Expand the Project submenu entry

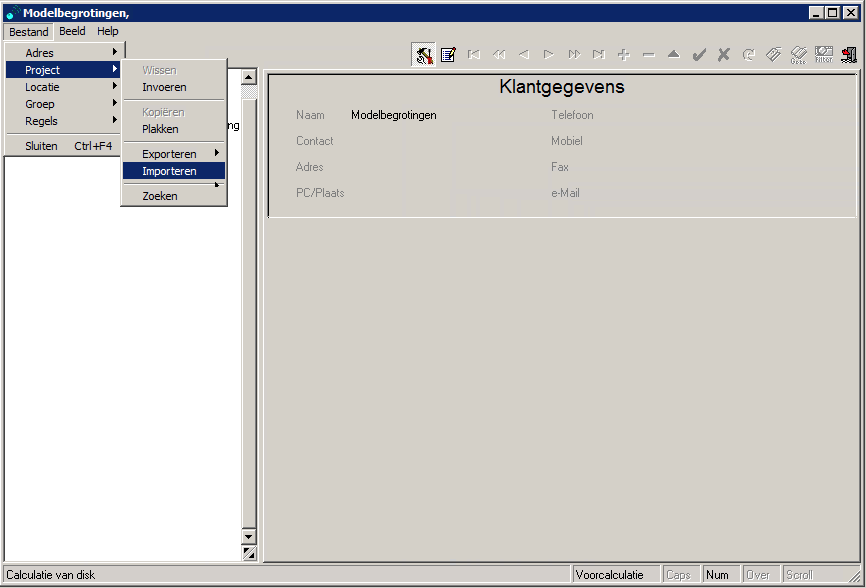63,70
